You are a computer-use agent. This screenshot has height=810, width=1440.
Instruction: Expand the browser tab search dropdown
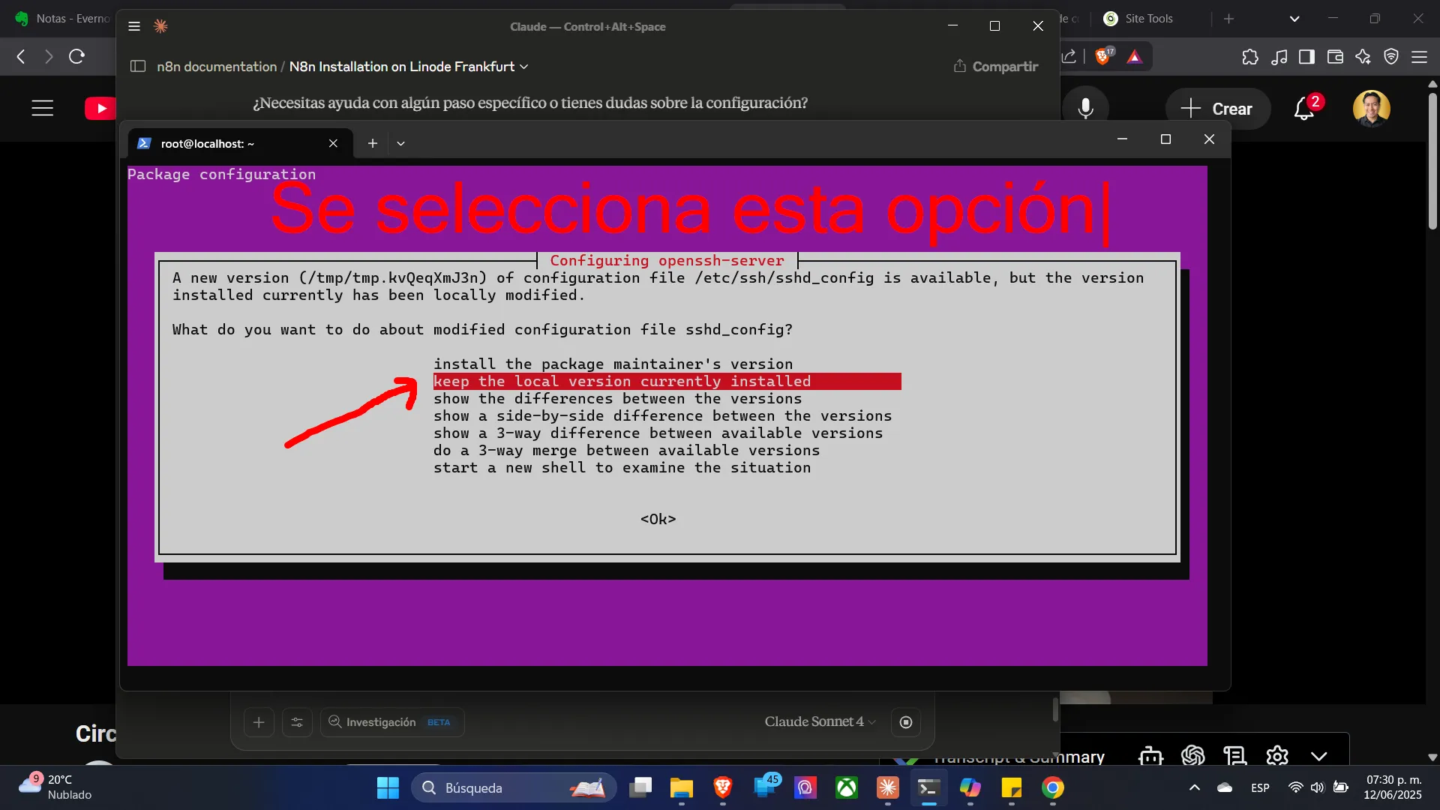point(1295,19)
